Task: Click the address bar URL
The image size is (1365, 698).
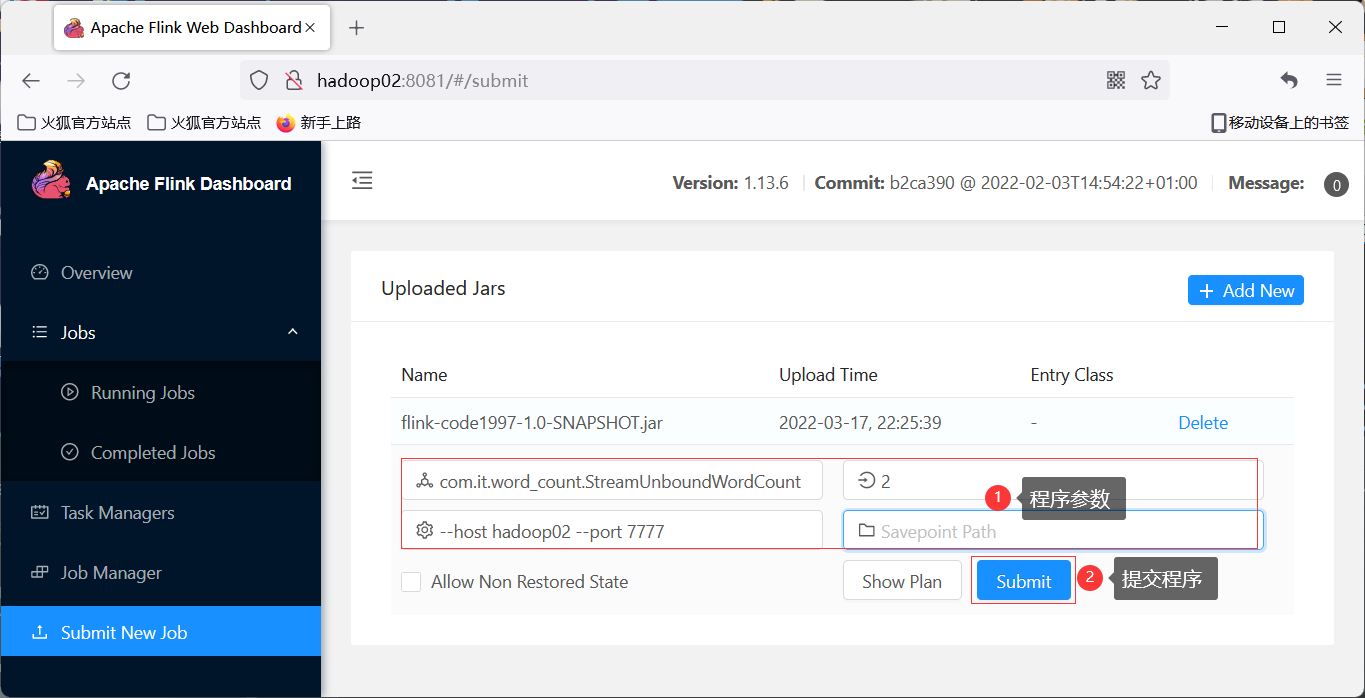Action: click(422, 81)
